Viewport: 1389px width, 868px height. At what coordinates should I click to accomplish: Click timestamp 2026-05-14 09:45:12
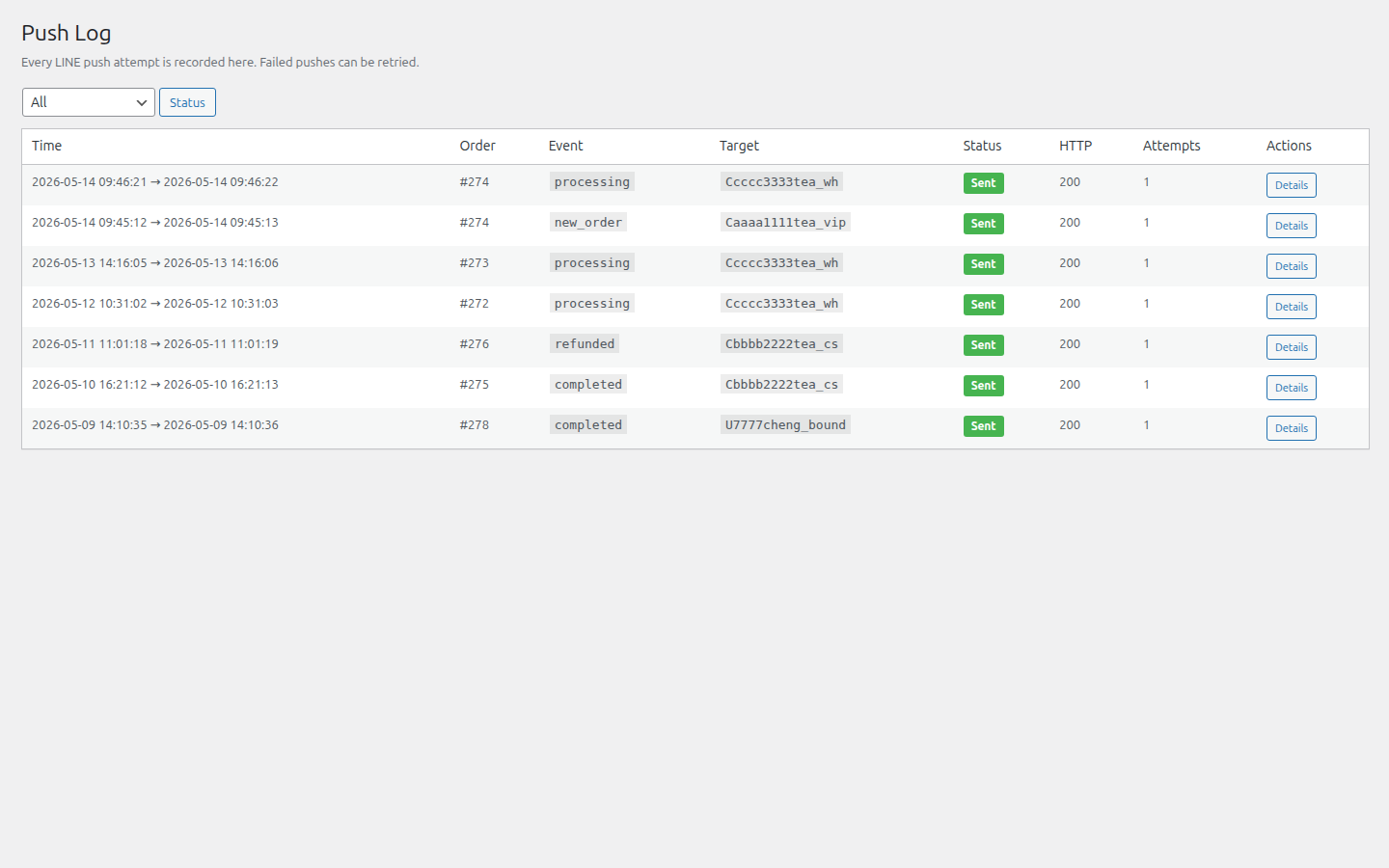point(90,222)
